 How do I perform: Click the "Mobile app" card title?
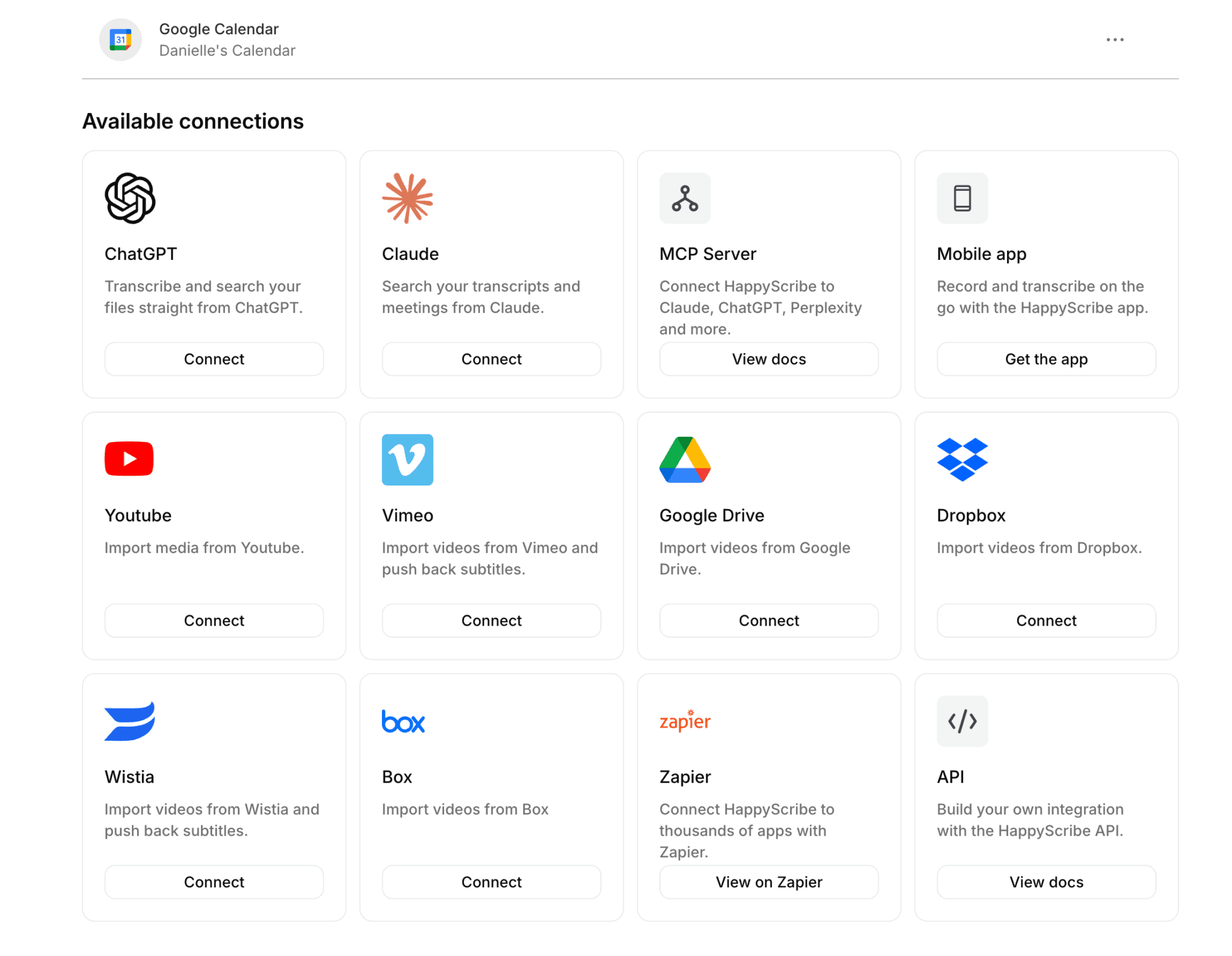coord(981,254)
